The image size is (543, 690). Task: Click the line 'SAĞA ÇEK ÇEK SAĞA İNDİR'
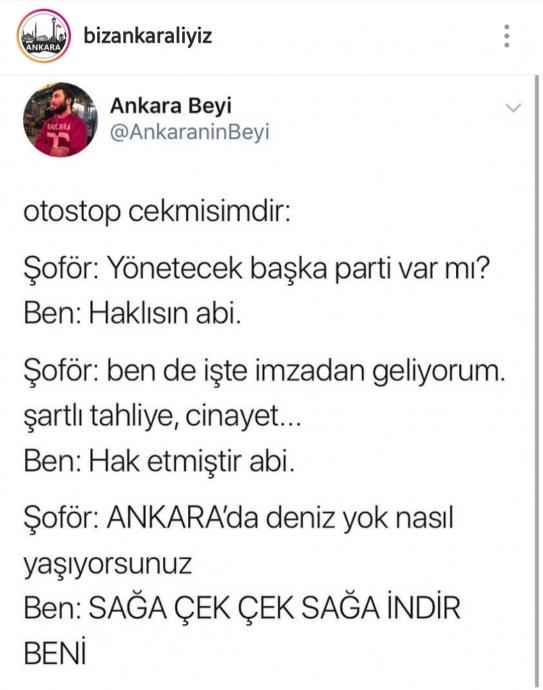(x=274, y=608)
